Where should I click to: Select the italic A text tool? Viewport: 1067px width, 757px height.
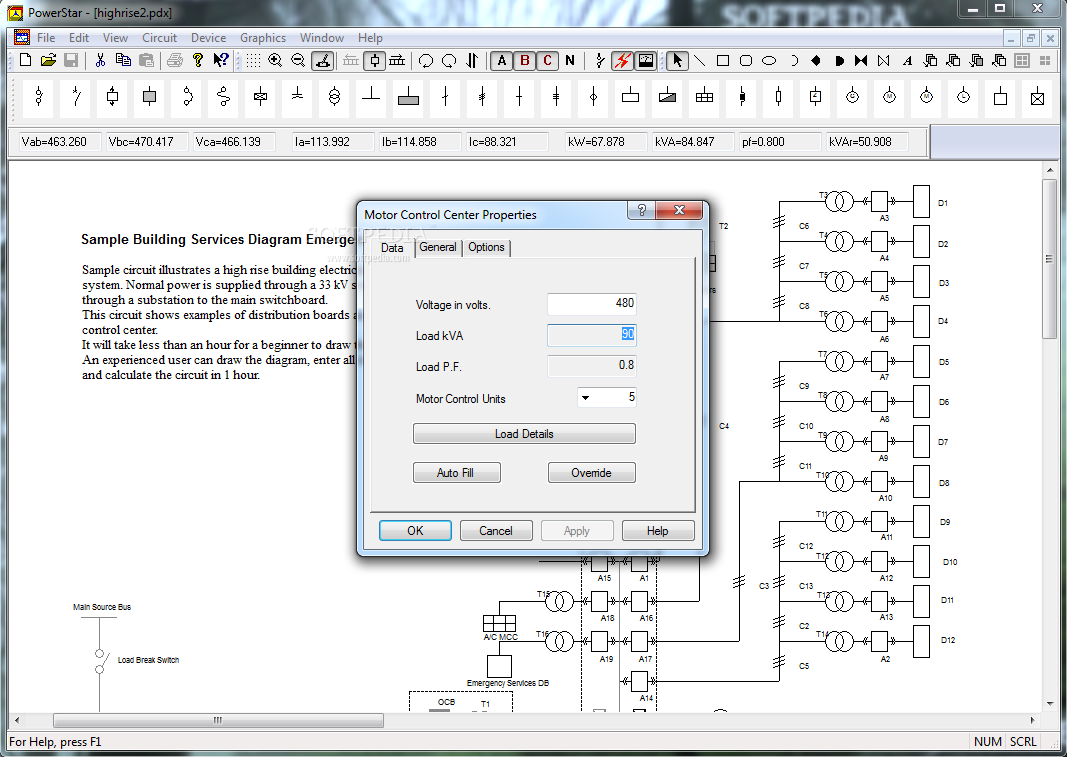[907, 61]
